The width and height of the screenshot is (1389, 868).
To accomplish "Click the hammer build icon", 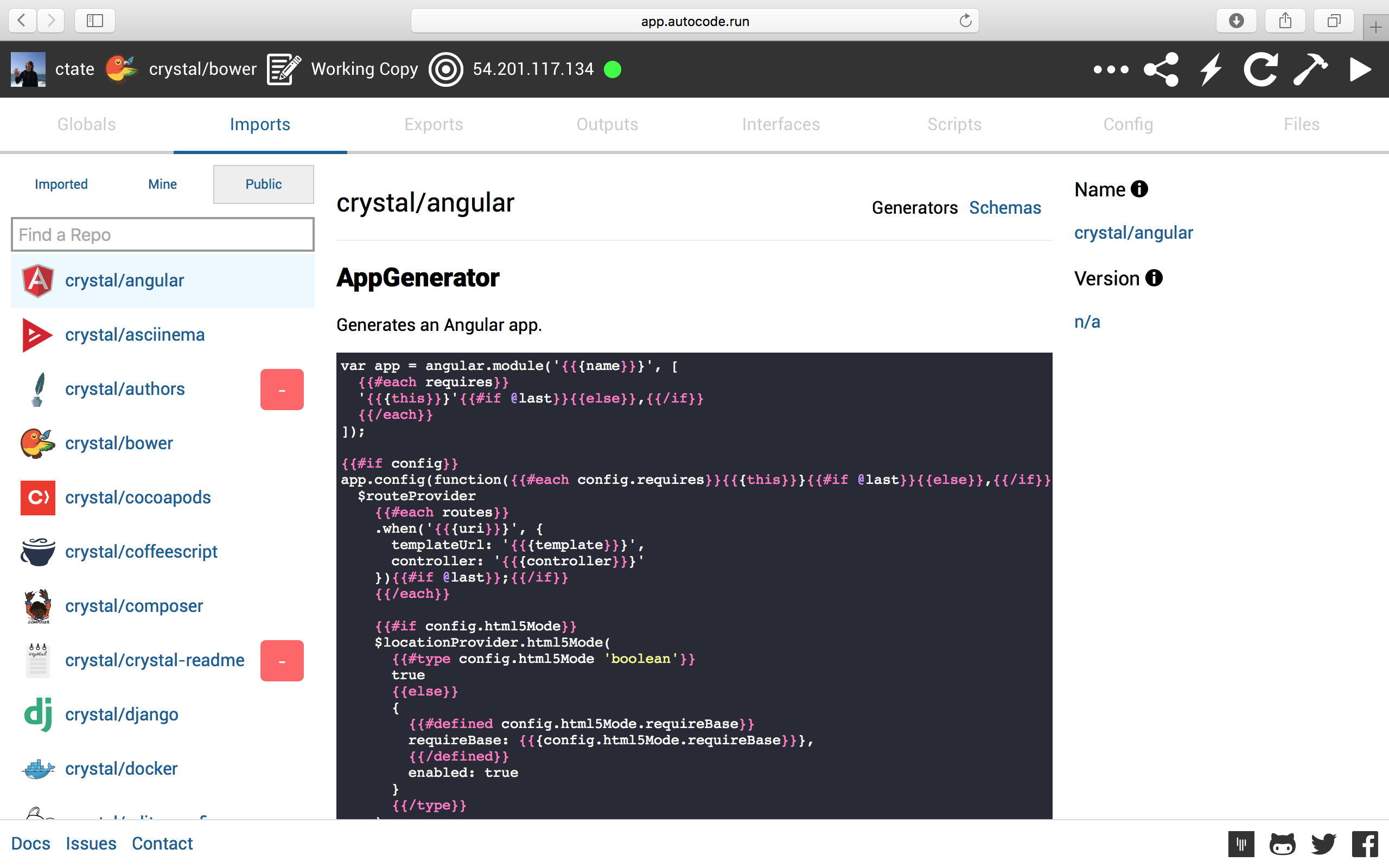I will pyautogui.click(x=1310, y=69).
